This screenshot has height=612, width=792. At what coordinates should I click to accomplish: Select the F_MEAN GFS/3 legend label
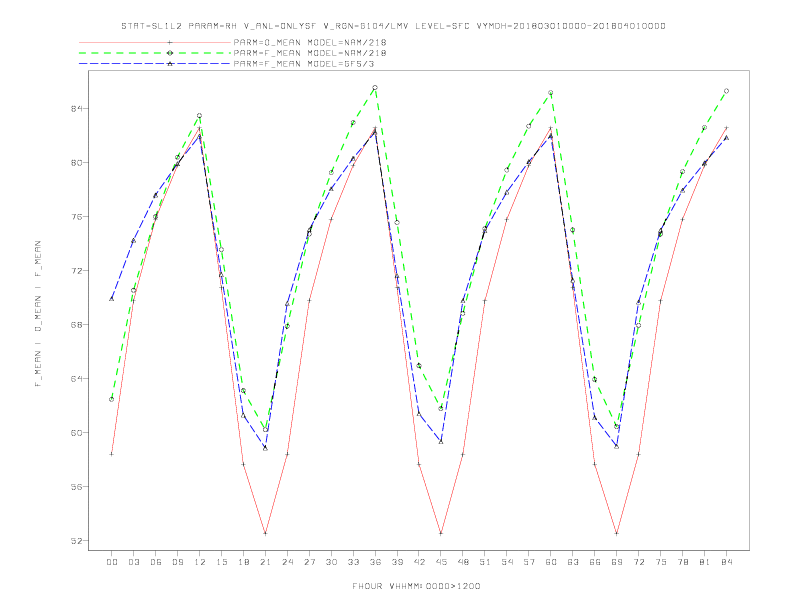tap(304, 64)
